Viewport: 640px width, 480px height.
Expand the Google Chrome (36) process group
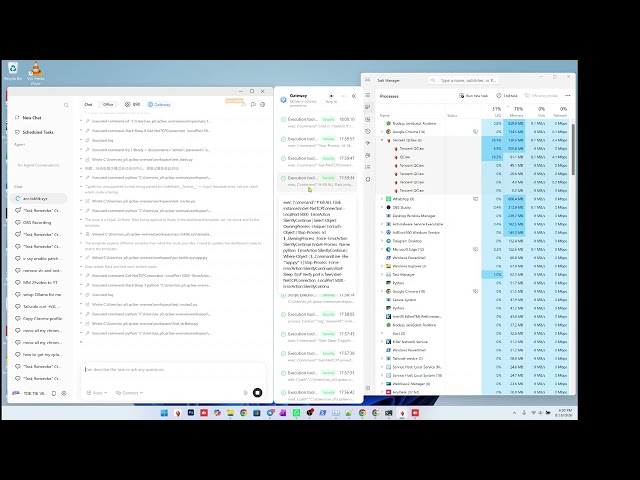(382, 132)
